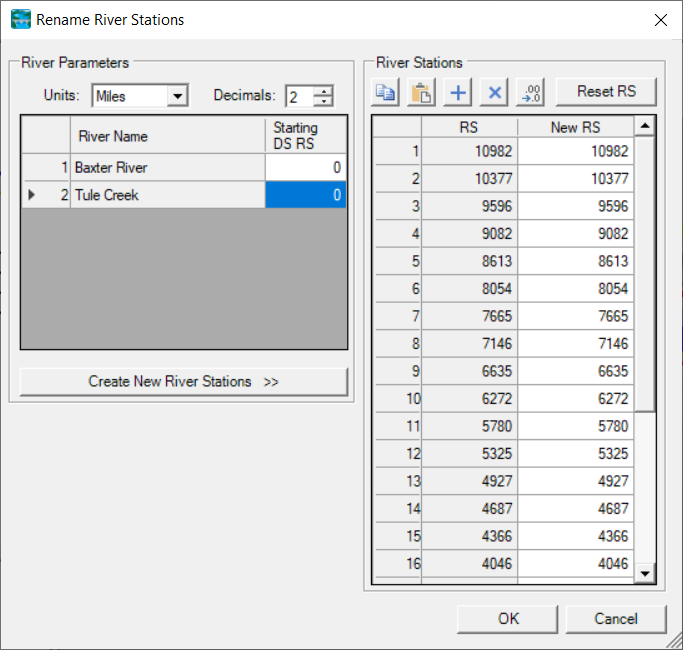The width and height of the screenshot is (683, 650).
Task: Click the Create New River Stations button
Action: click(184, 382)
